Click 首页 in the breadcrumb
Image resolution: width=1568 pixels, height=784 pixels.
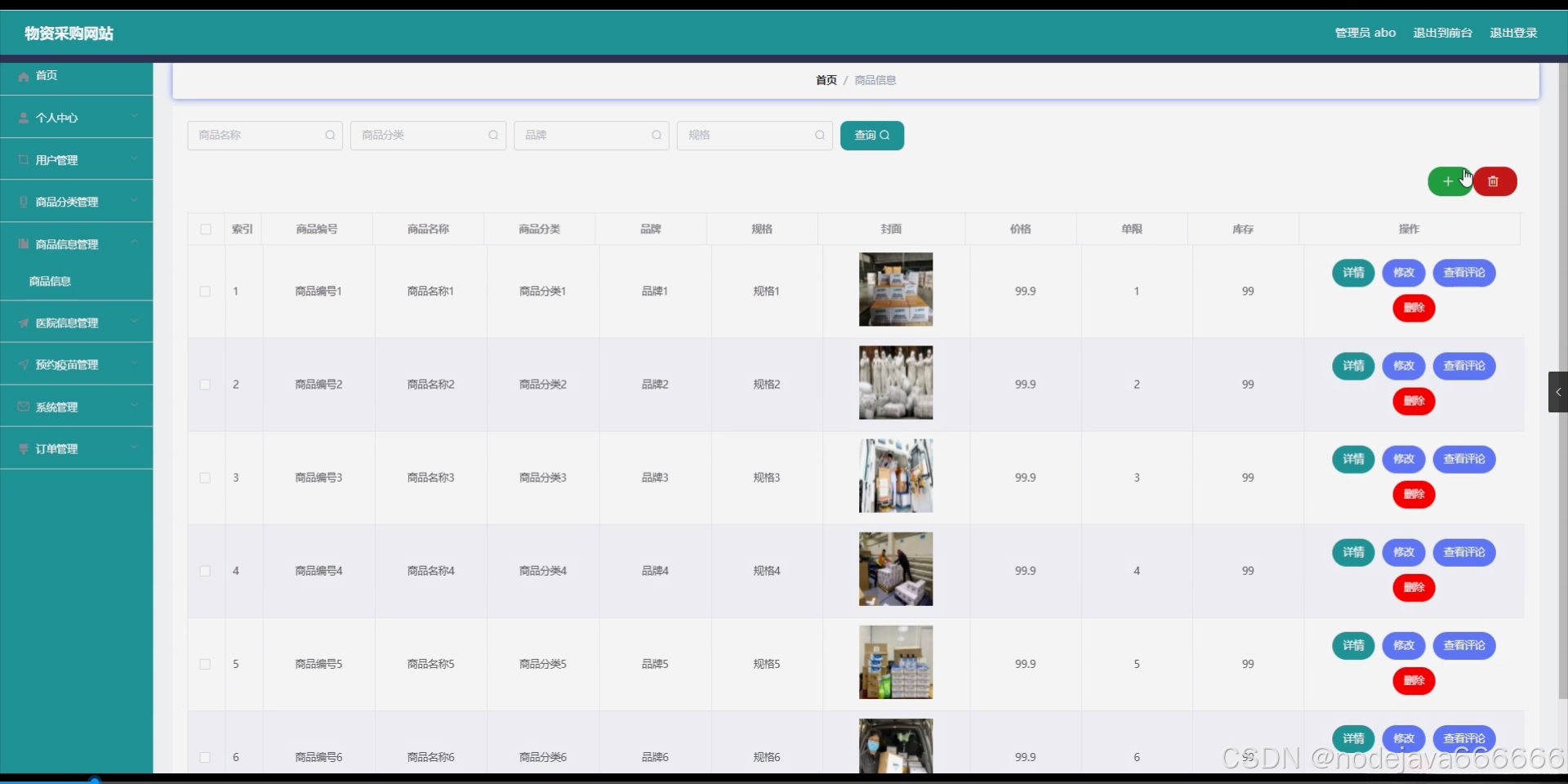click(x=826, y=80)
